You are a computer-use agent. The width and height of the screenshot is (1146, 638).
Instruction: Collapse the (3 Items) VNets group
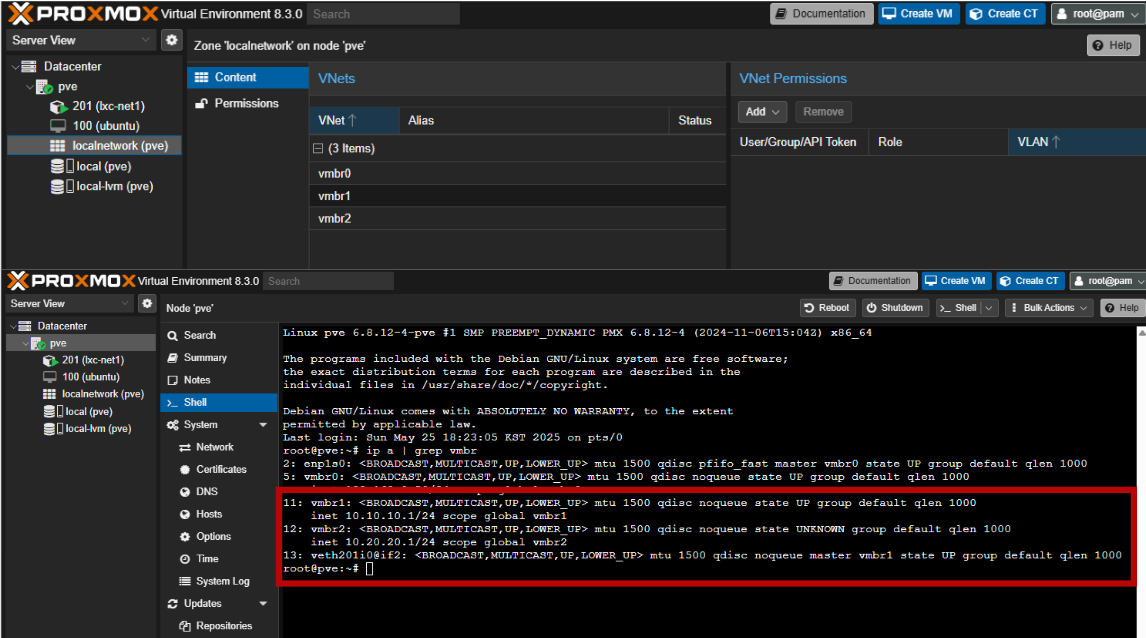[318, 148]
